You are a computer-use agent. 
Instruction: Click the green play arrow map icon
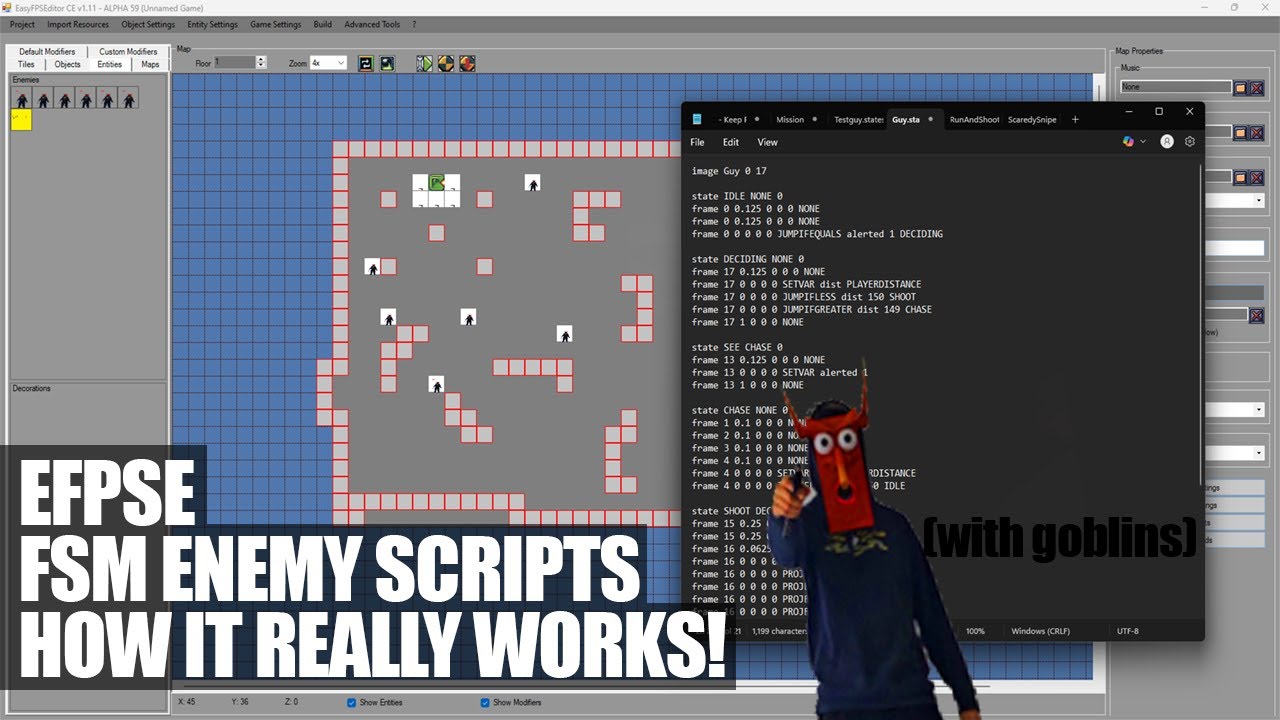pyautogui.click(x=425, y=63)
